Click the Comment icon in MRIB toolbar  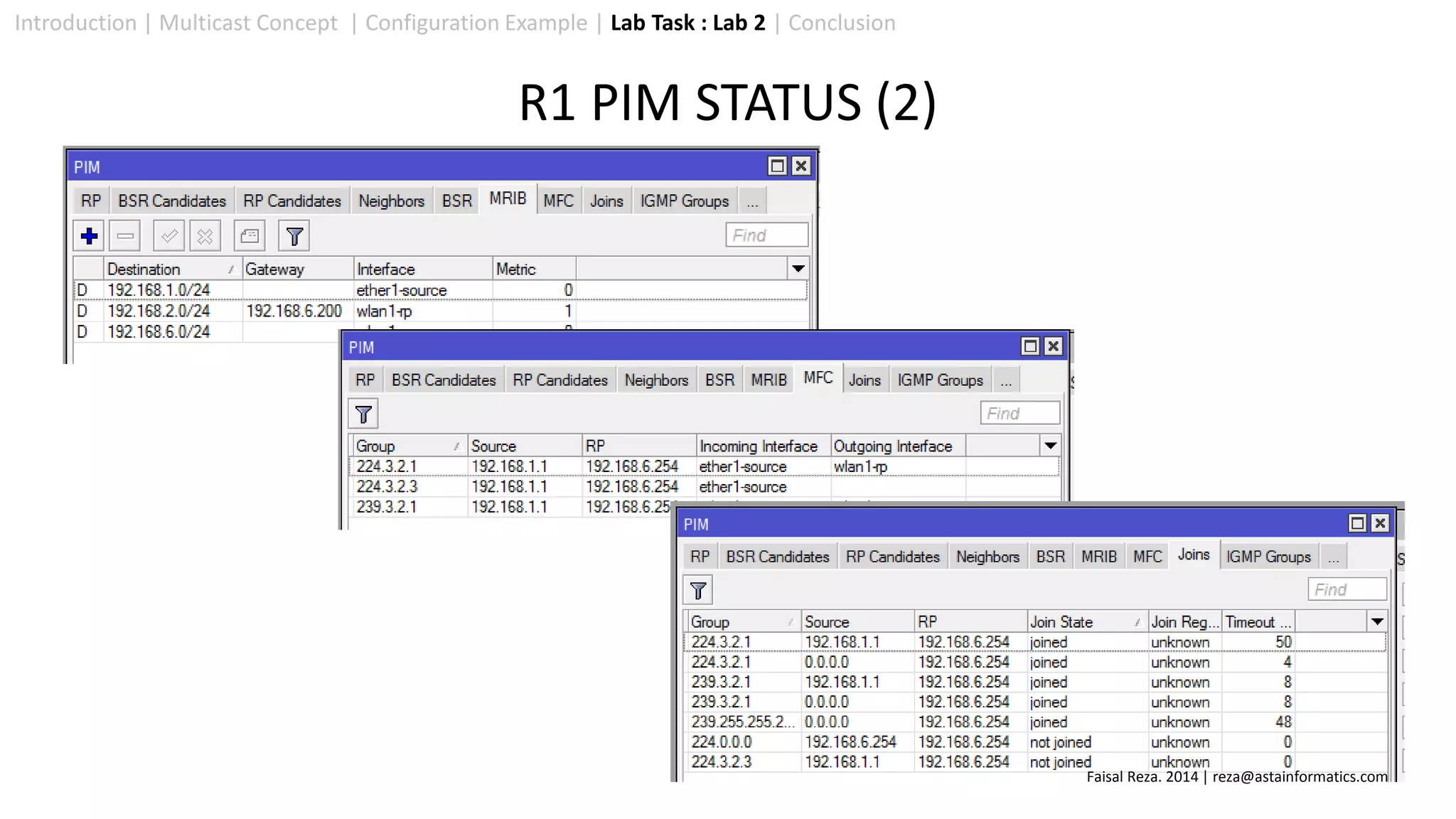(x=250, y=236)
